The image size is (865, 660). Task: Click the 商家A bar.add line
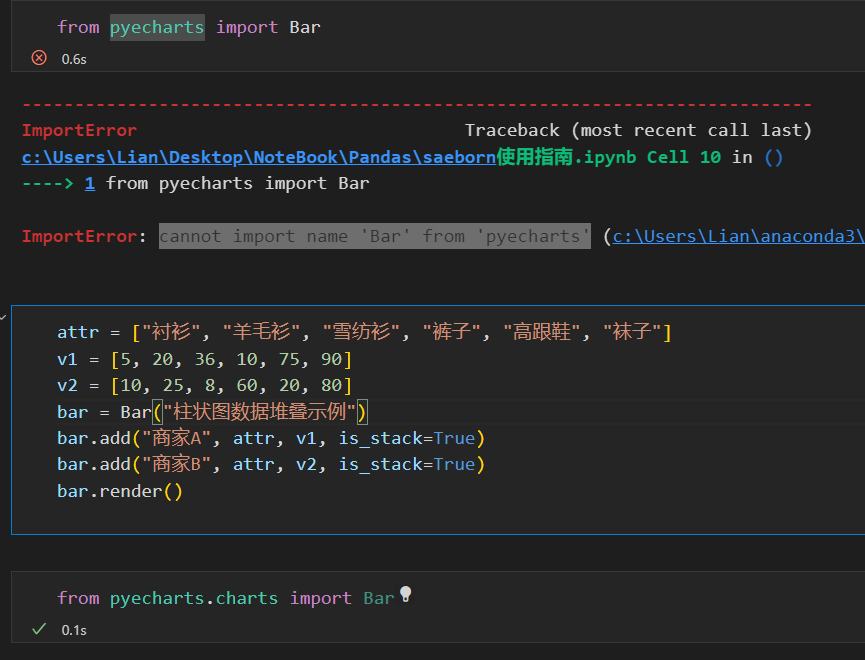[x=271, y=439]
